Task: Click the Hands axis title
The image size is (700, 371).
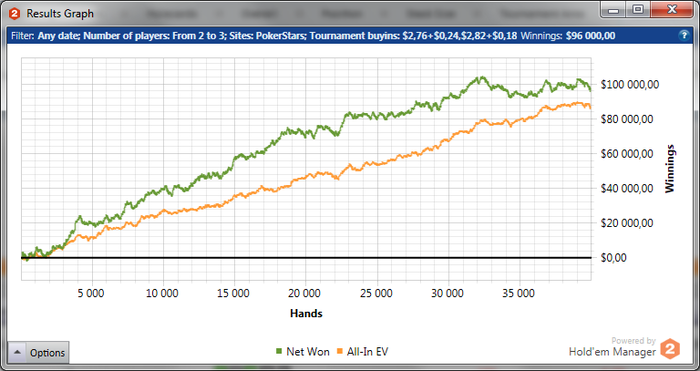Action: point(306,313)
